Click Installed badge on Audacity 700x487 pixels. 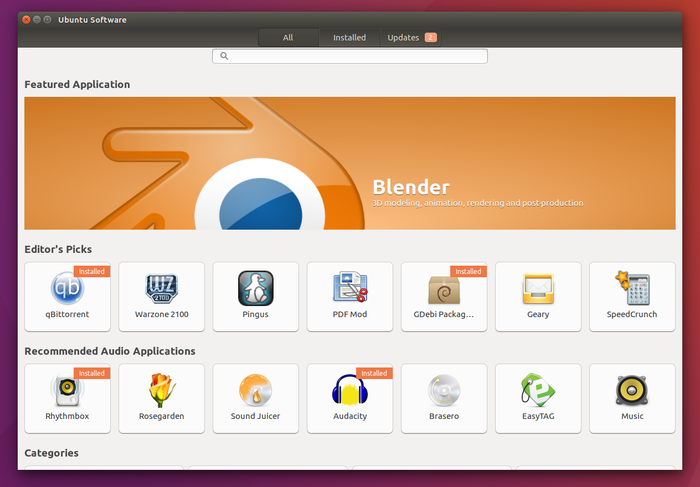pyautogui.click(x=374, y=373)
